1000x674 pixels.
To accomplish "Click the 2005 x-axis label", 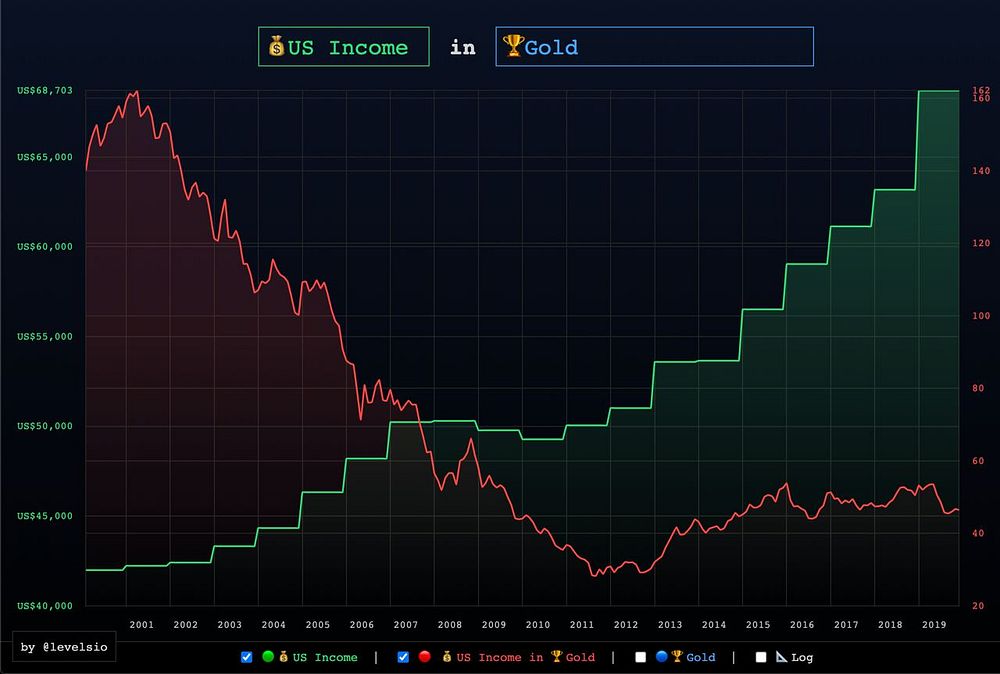I will point(318,625).
